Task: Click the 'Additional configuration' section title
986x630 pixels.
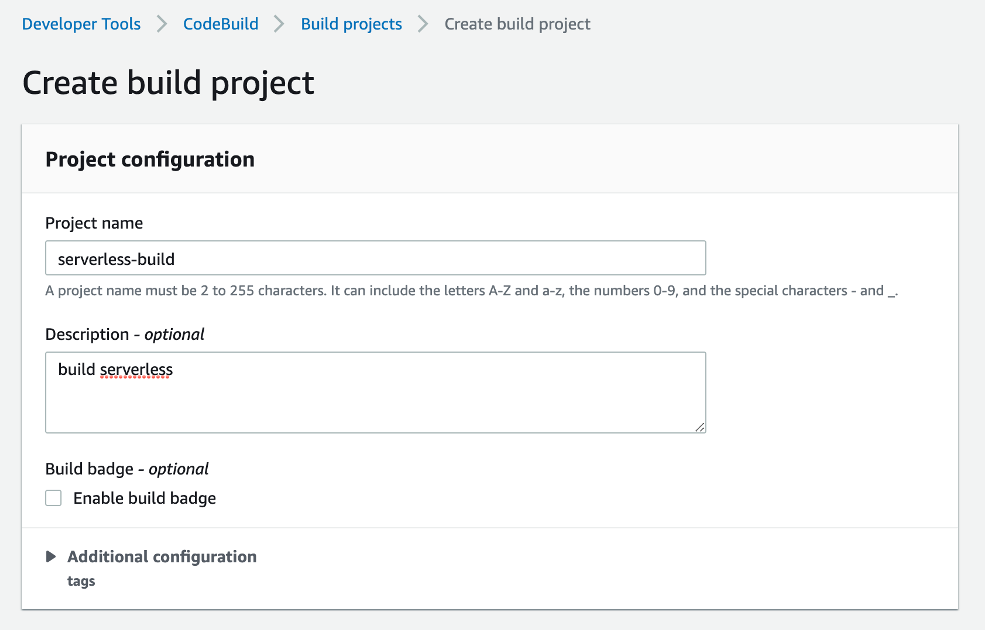Action: click(162, 557)
